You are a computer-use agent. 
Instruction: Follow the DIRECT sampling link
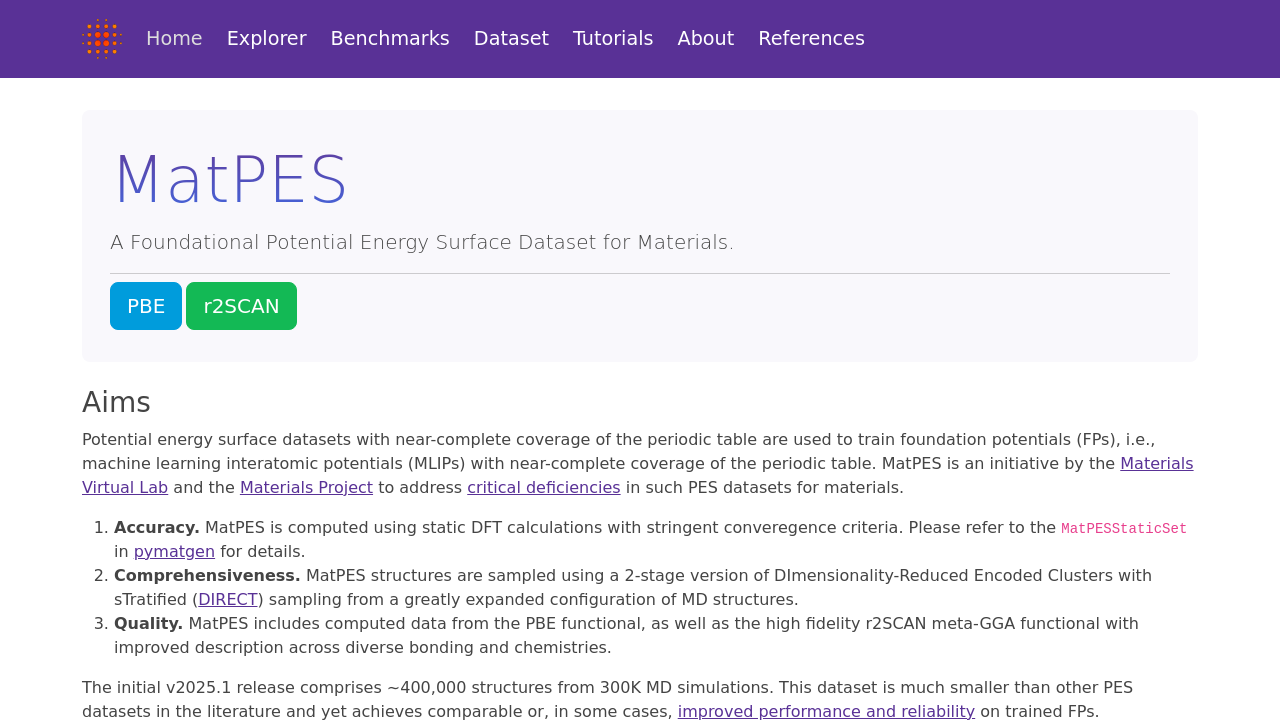tap(228, 600)
